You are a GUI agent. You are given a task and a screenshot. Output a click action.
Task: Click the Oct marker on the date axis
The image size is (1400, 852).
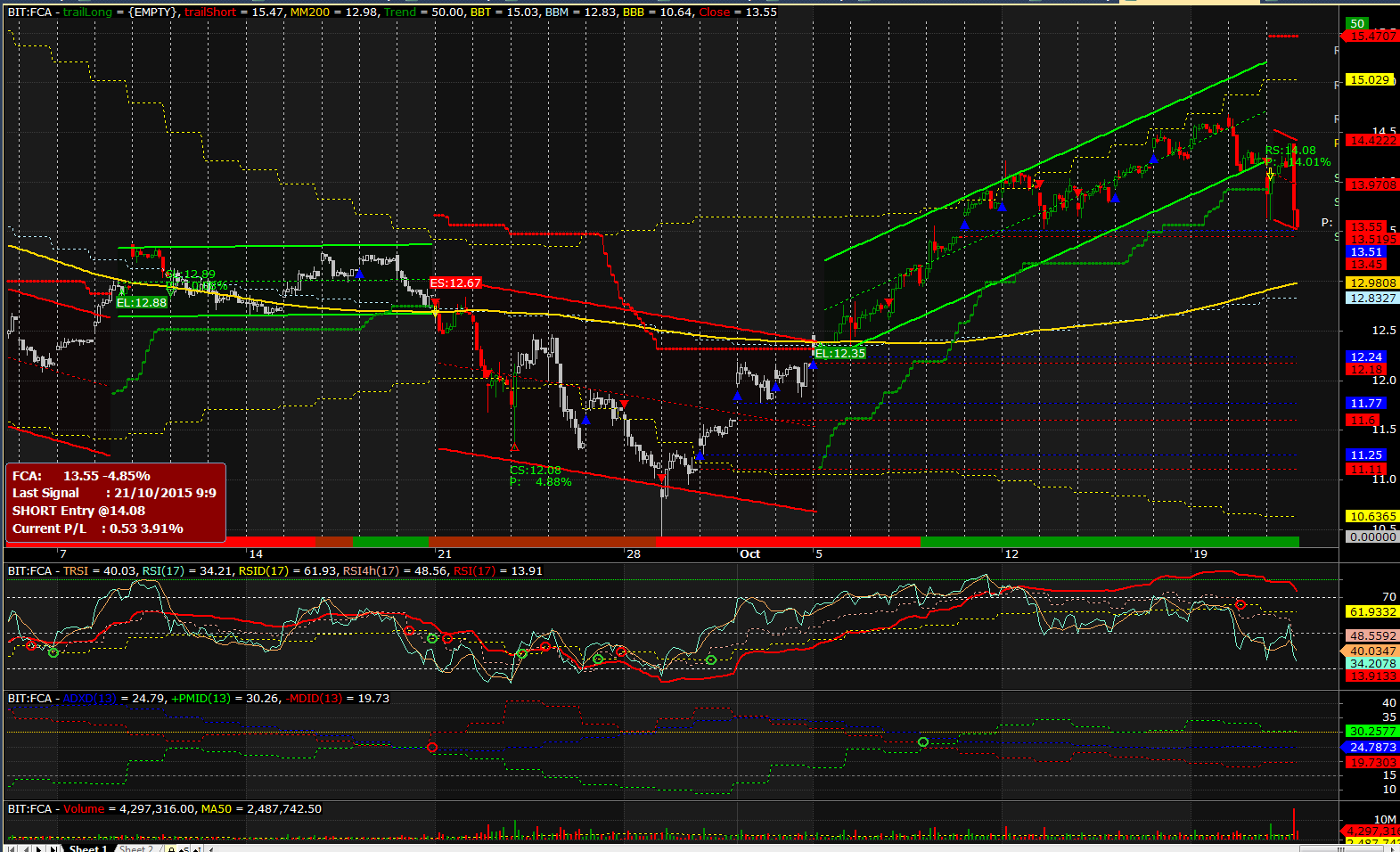750,553
